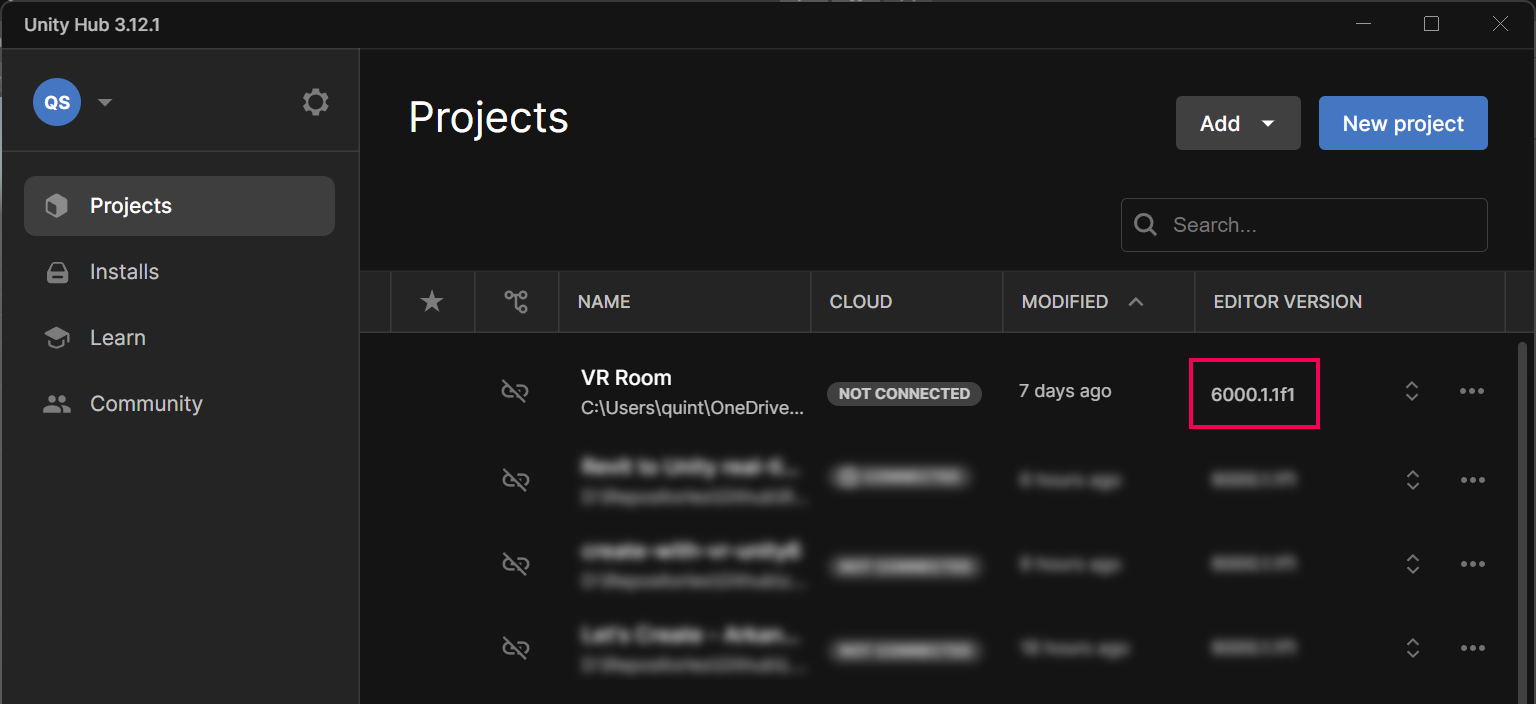
Task: Open the Add dropdown arrow
Action: [x=1268, y=123]
